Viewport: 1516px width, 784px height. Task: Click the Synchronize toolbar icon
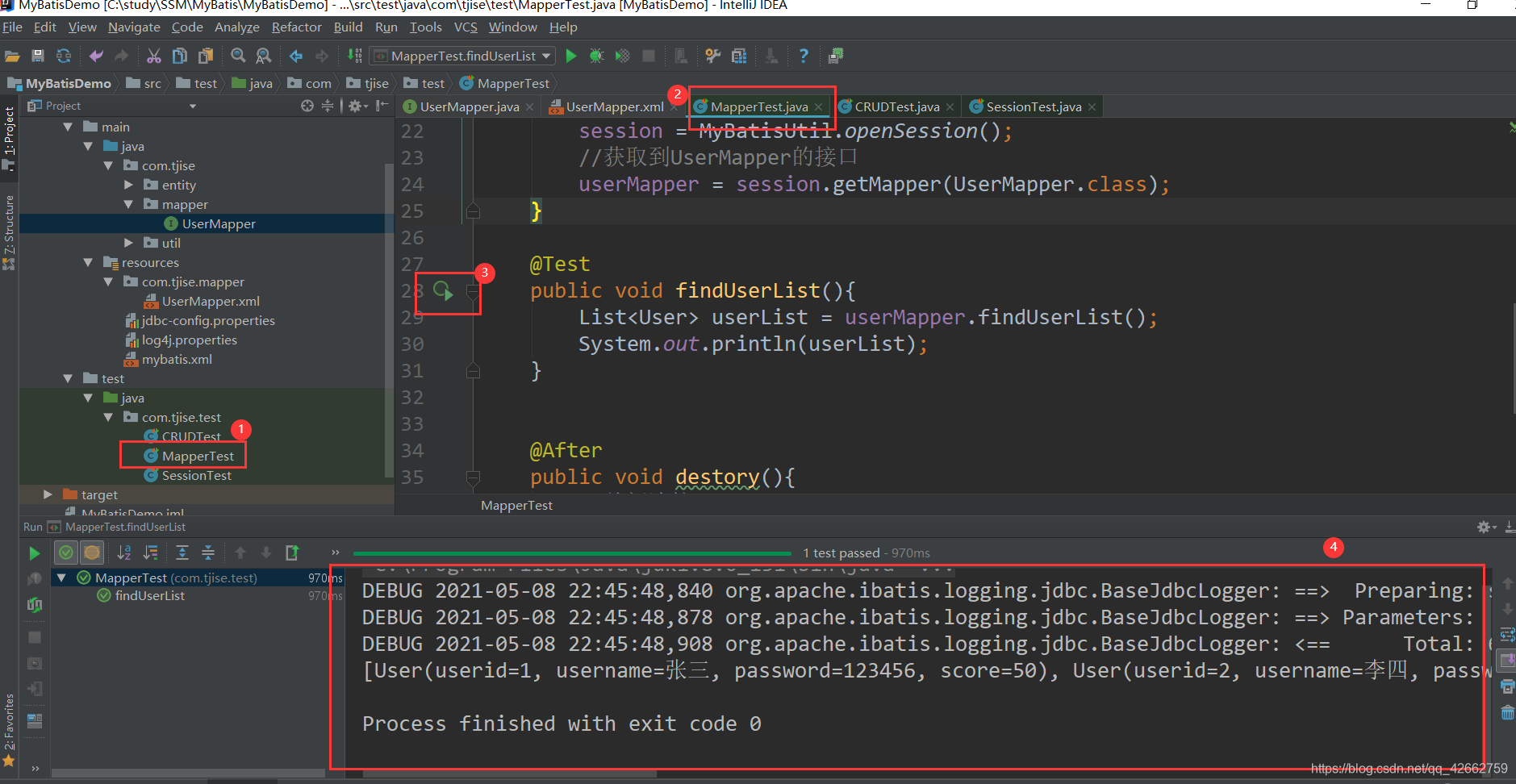(64, 56)
